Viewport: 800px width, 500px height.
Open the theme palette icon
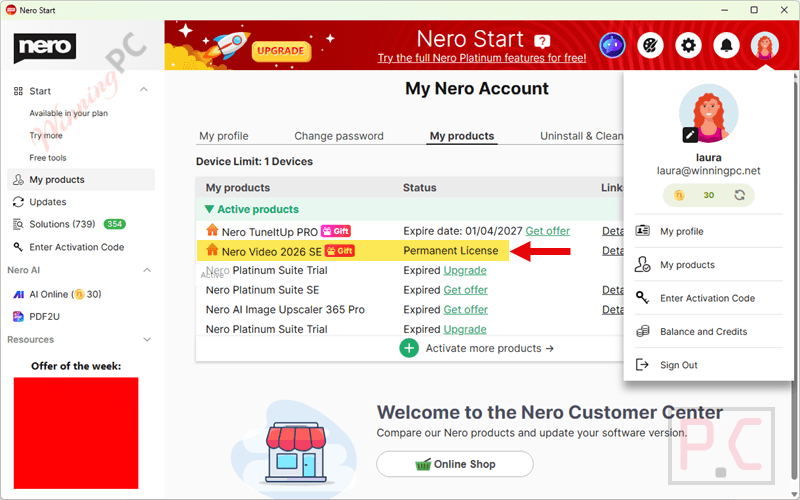pyautogui.click(x=650, y=45)
